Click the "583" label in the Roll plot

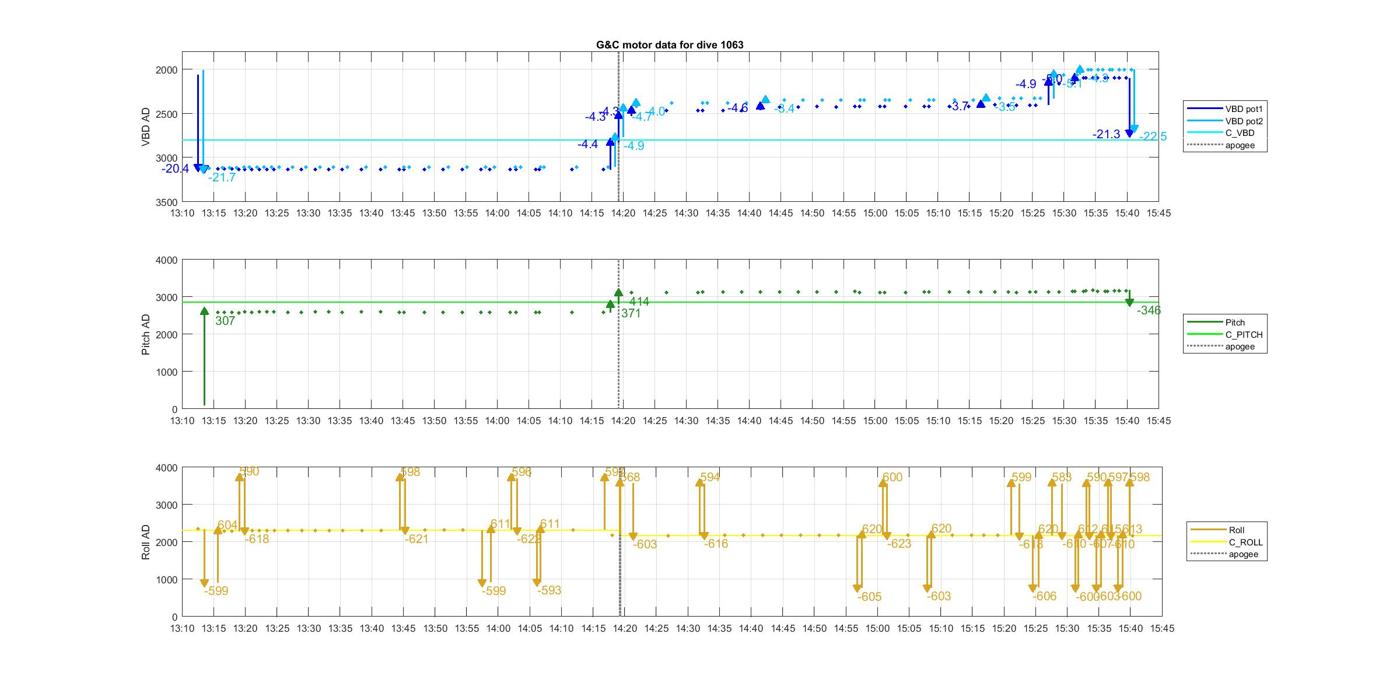point(1061,478)
